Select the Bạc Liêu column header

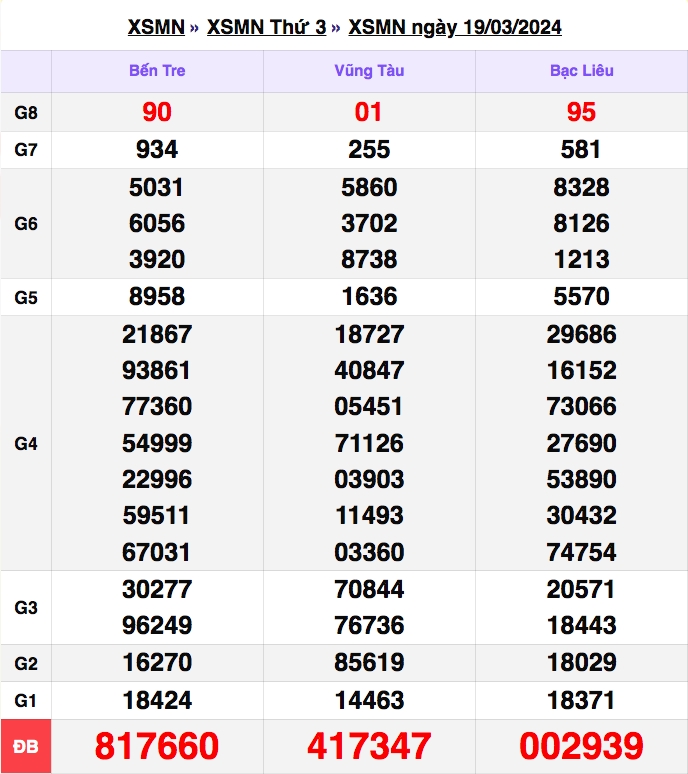pyautogui.click(x=581, y=71)
